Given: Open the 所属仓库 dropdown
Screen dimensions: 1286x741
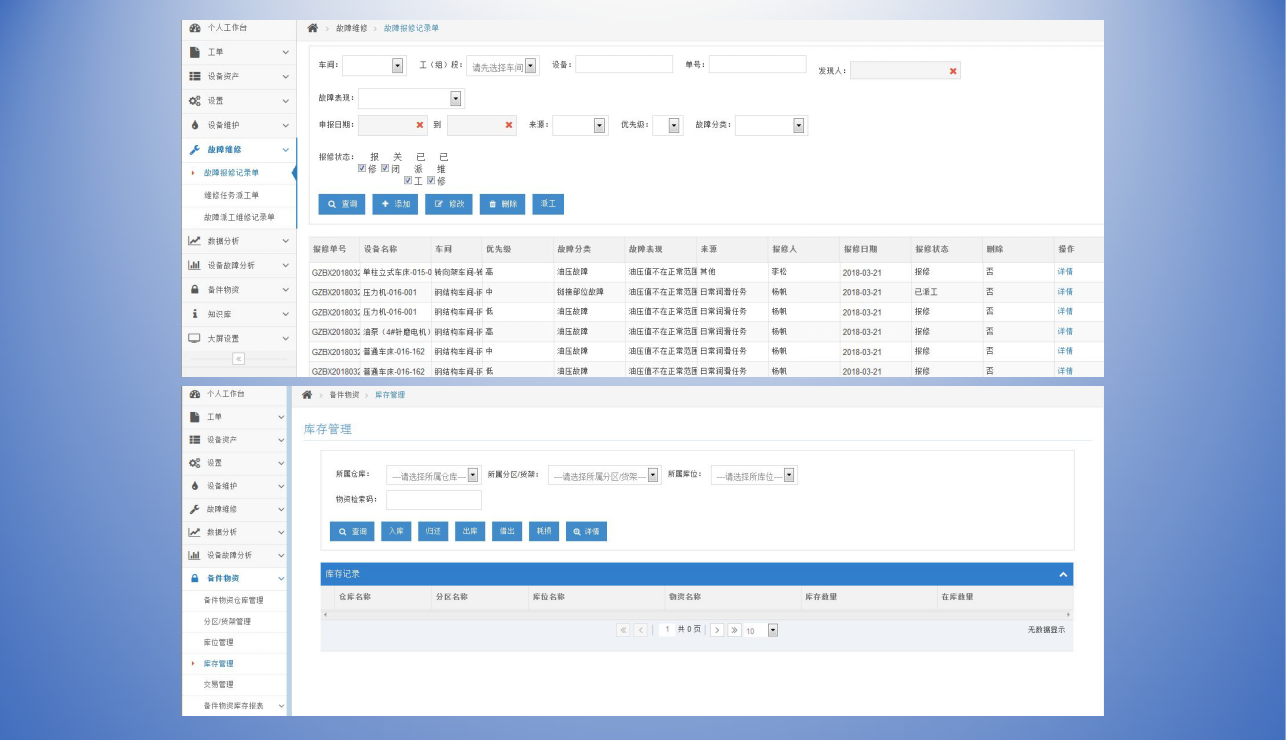Looking at the screenshot, I should [473, 476].
